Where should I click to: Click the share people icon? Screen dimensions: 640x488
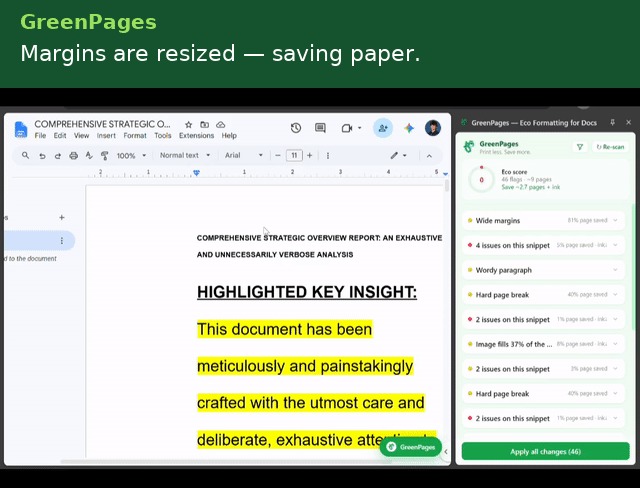point(383,128)
